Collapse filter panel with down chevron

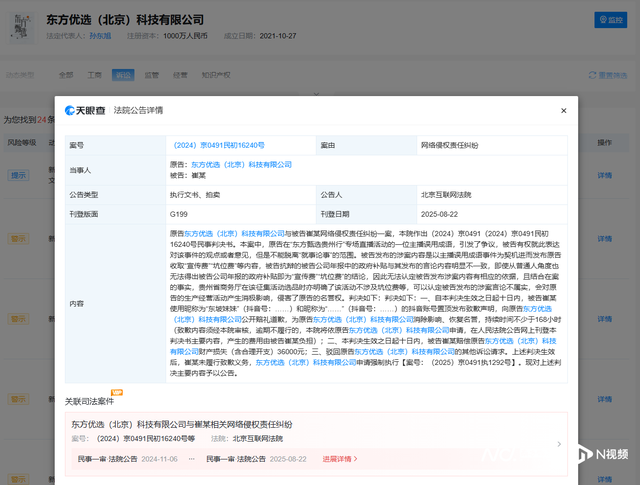tap(316, 94)
